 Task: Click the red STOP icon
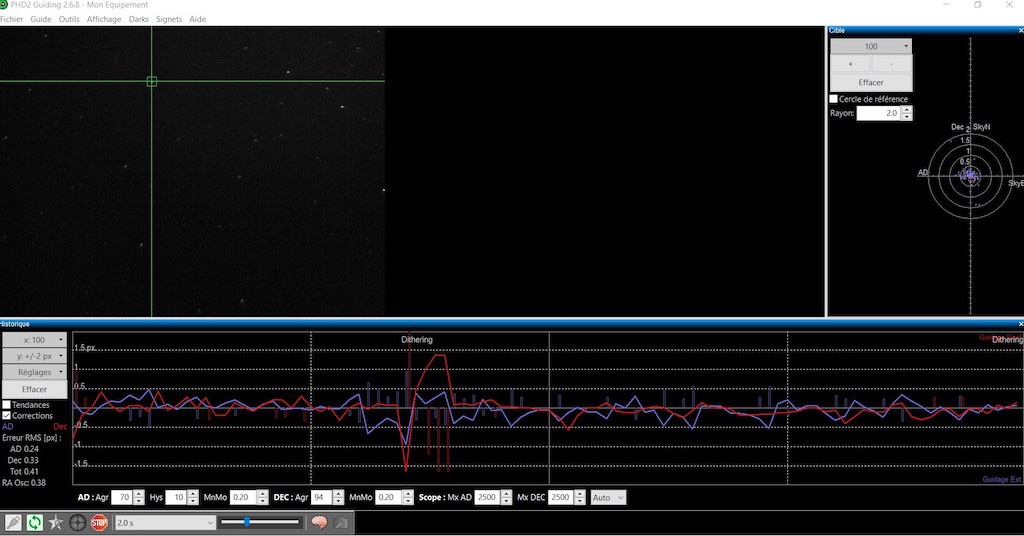click(99, 522)
